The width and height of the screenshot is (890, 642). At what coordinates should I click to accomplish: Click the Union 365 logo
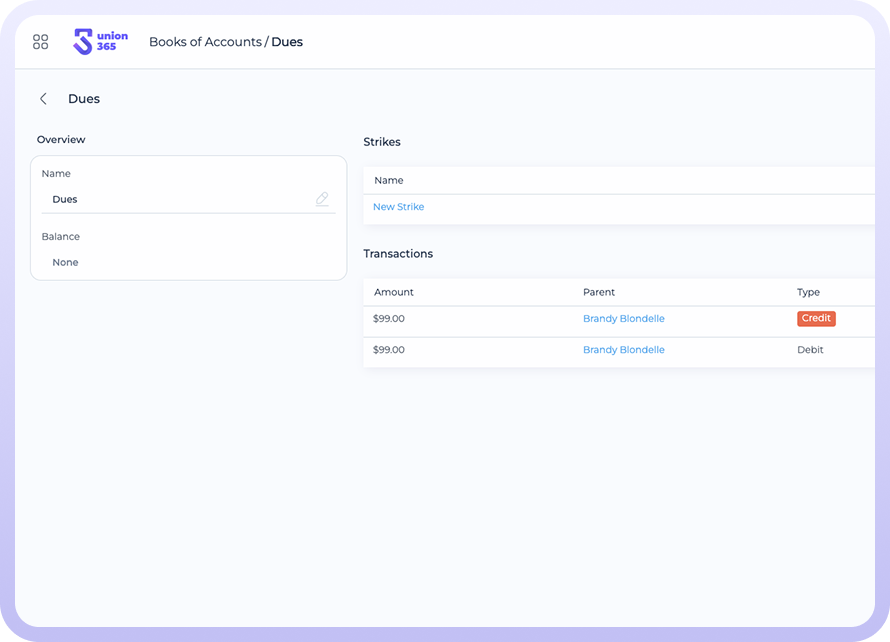100,42
